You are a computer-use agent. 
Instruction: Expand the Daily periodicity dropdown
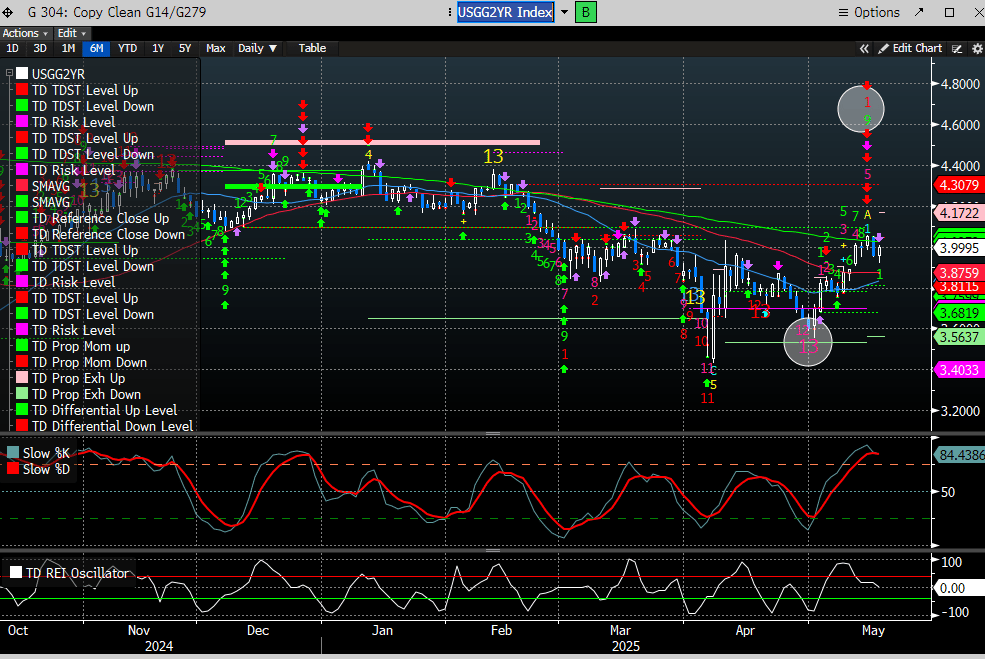click(x=257, y=48)
